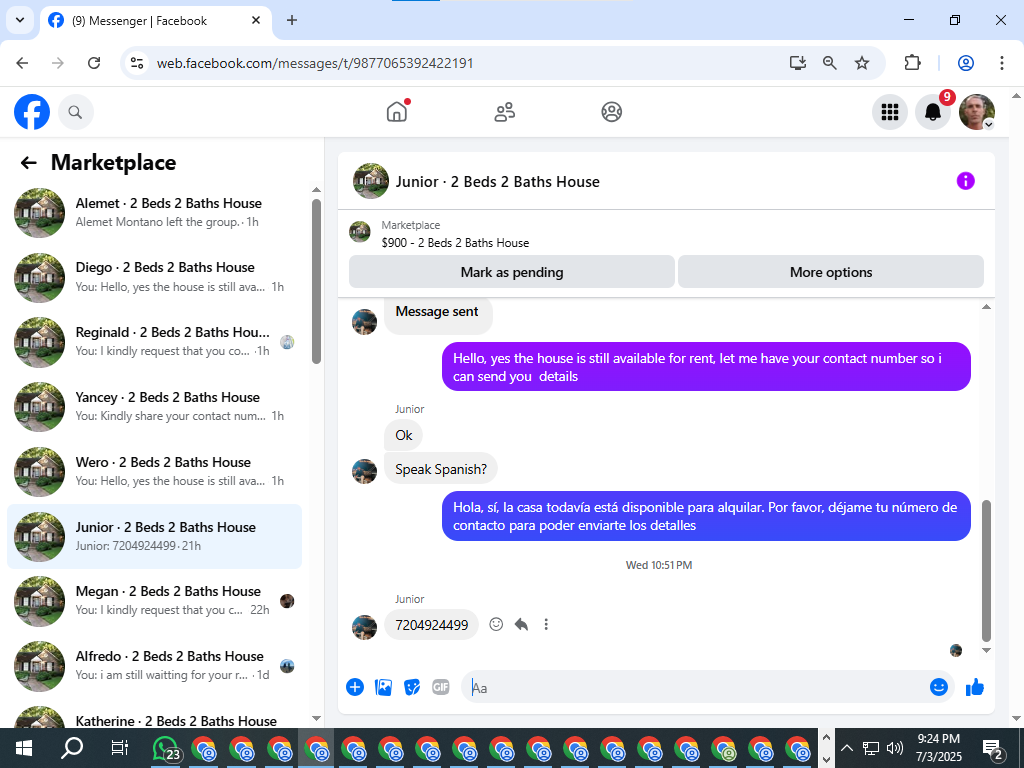Open Windows taskbar search
This screenshot has width=1024, height=768.
(72, 748)
